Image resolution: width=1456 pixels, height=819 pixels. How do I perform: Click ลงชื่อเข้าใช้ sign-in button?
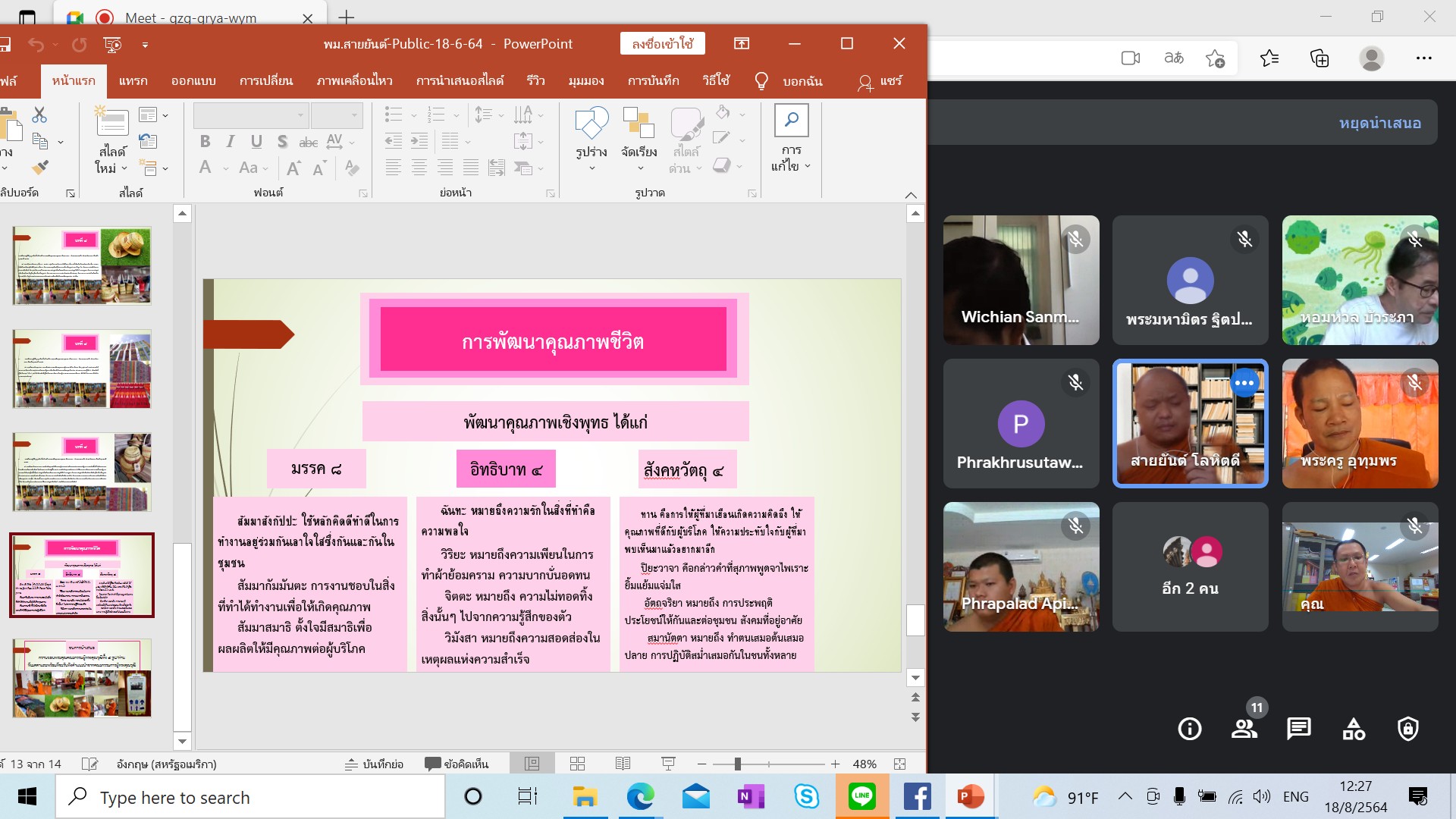(662, 44)
